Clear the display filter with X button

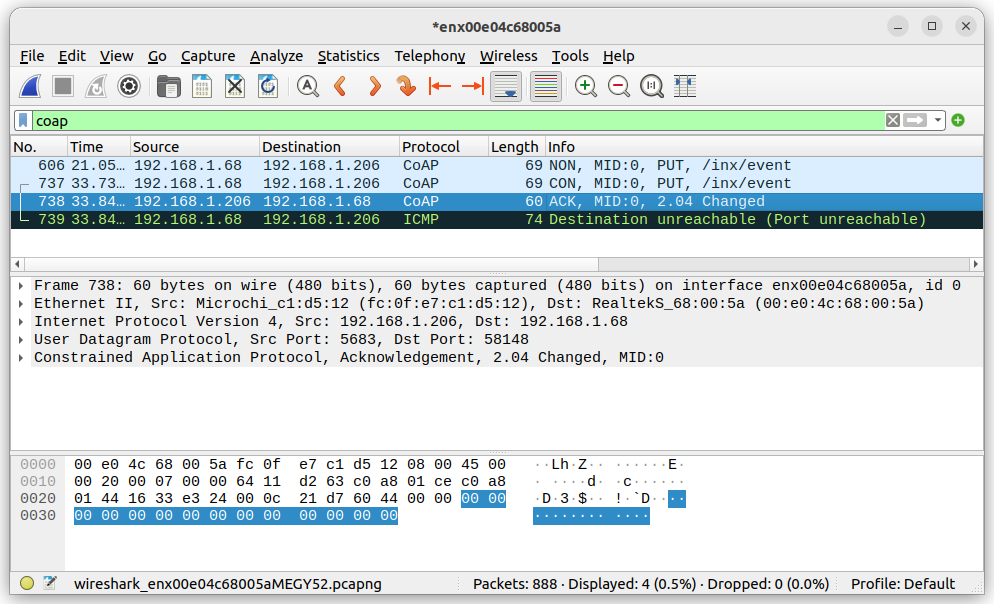coord(893,121)
